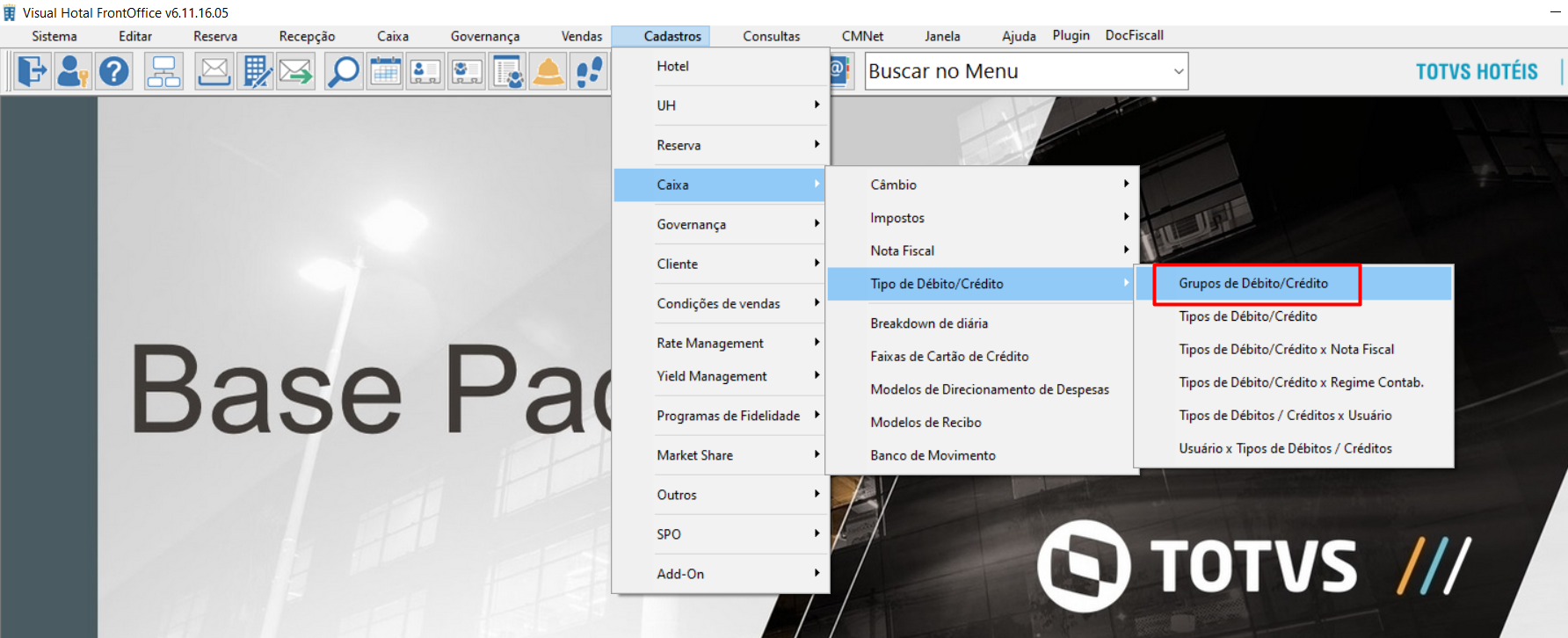
Task: Select Usuário x Tipos de Débitos / Créditos
Action: 1294,448
